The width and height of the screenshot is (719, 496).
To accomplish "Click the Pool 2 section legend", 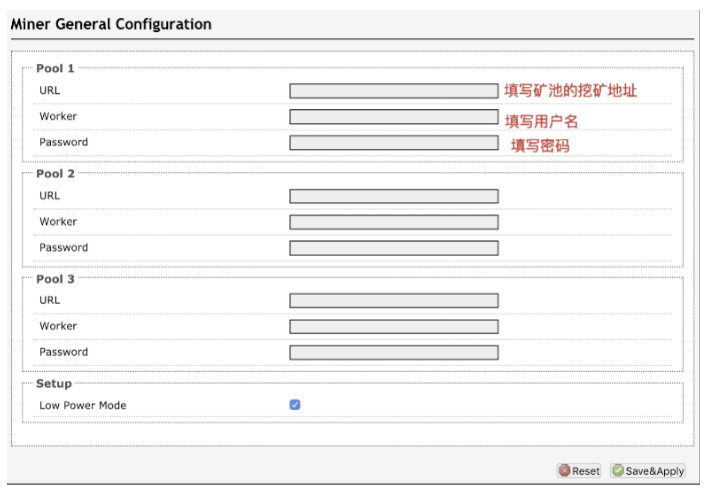I will [x=55, y=174].
